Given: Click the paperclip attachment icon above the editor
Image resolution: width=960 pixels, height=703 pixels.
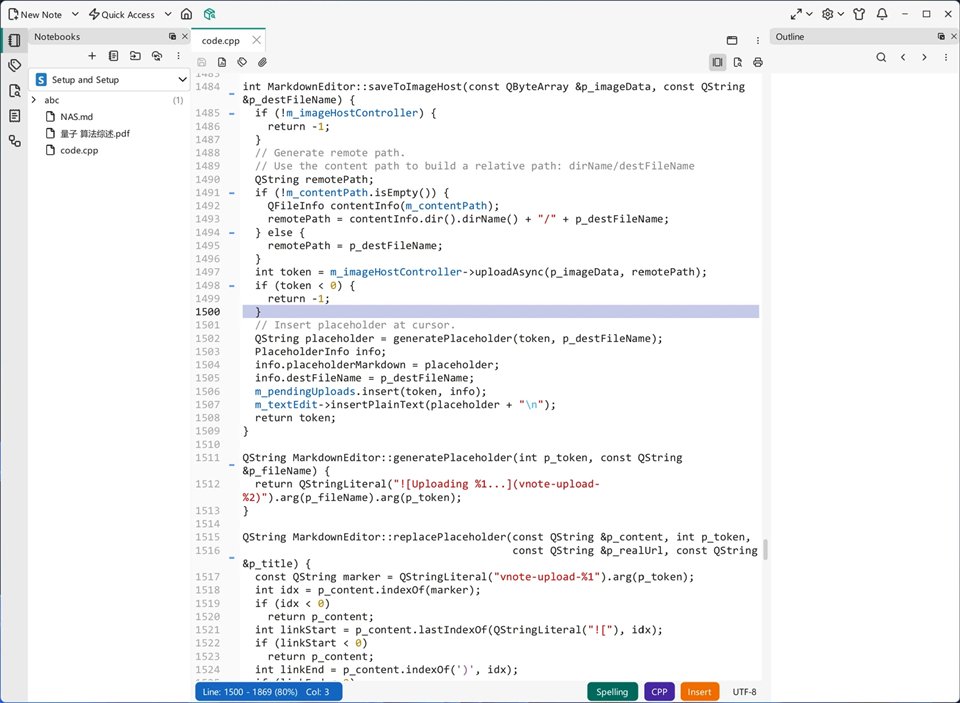Looking at the screenshot, I should pyautogui.click(x=262, y=62).
